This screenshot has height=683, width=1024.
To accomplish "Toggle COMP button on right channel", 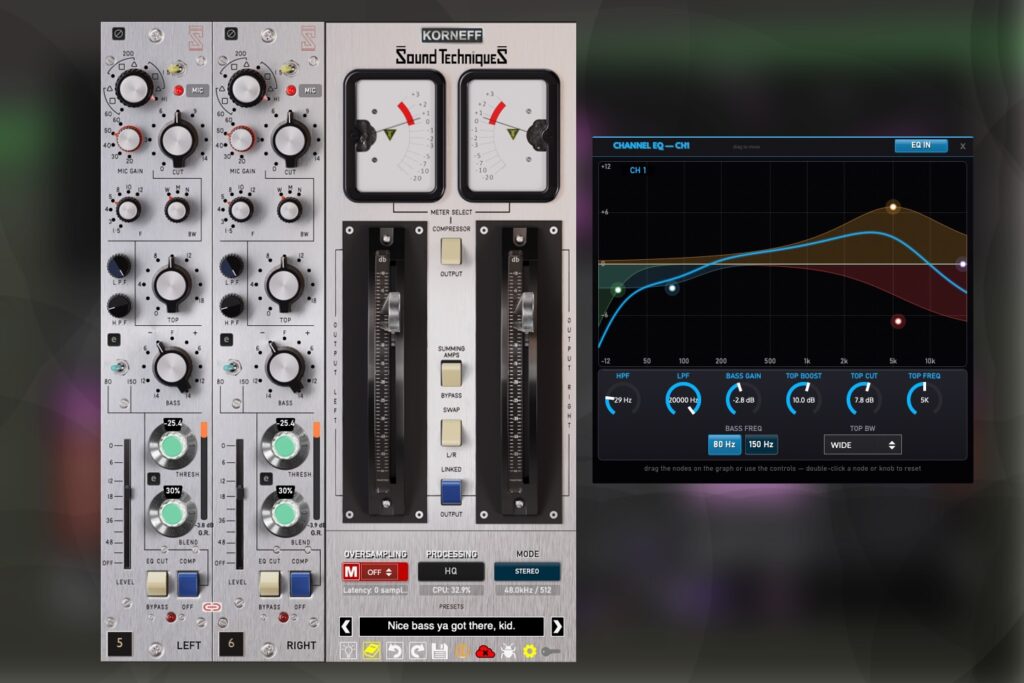I will [300, 584].
